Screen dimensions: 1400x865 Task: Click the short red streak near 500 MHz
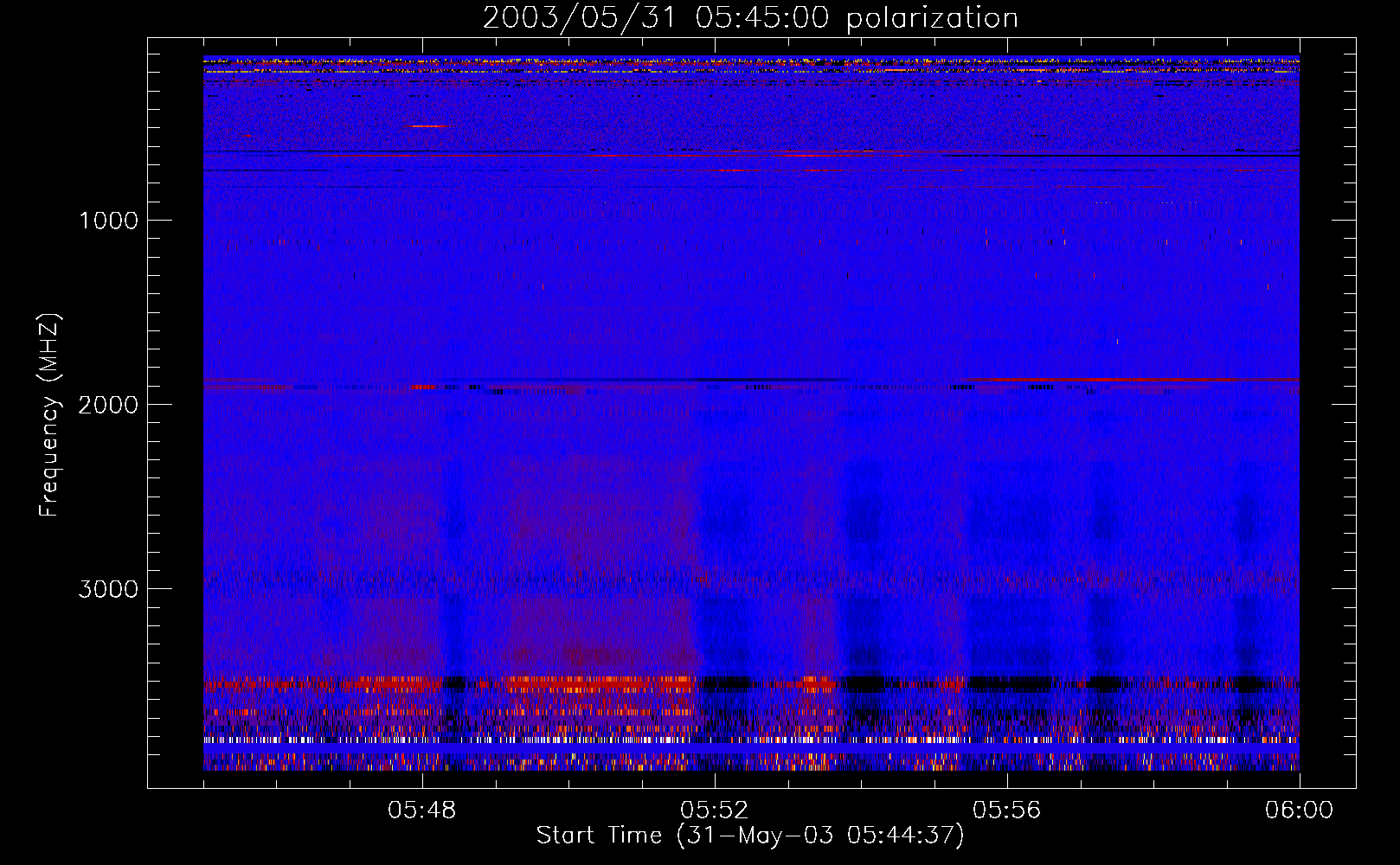428,126
